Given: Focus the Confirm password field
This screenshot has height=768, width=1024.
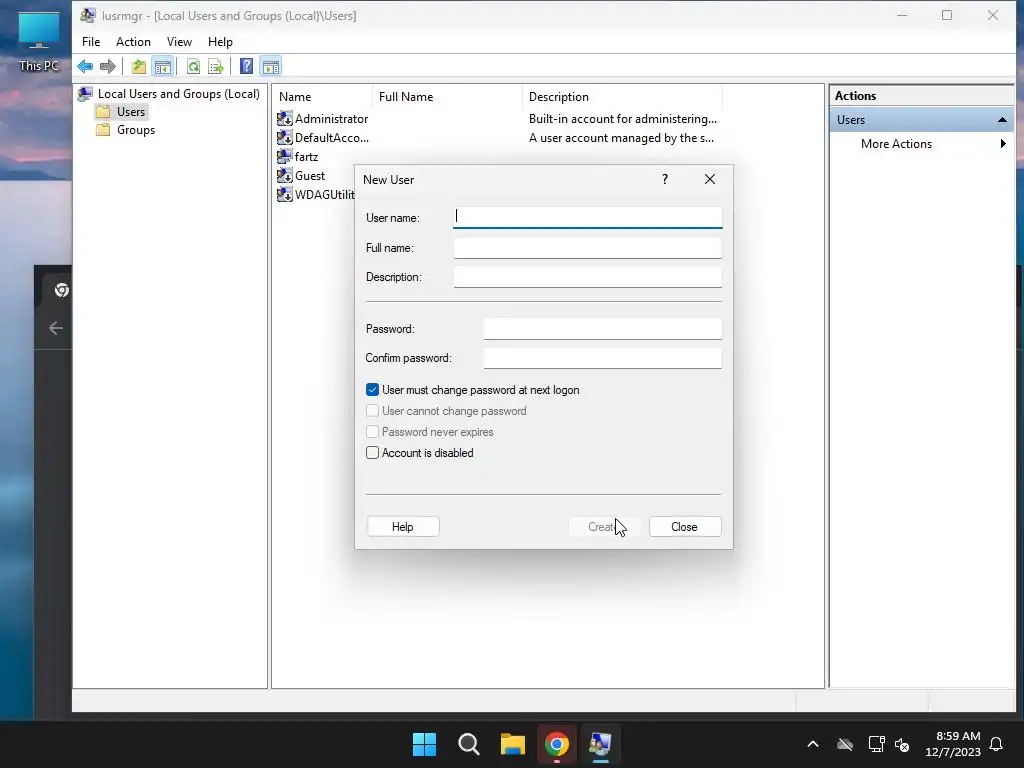Looking at the screenshot, I should tap(603, 358).
